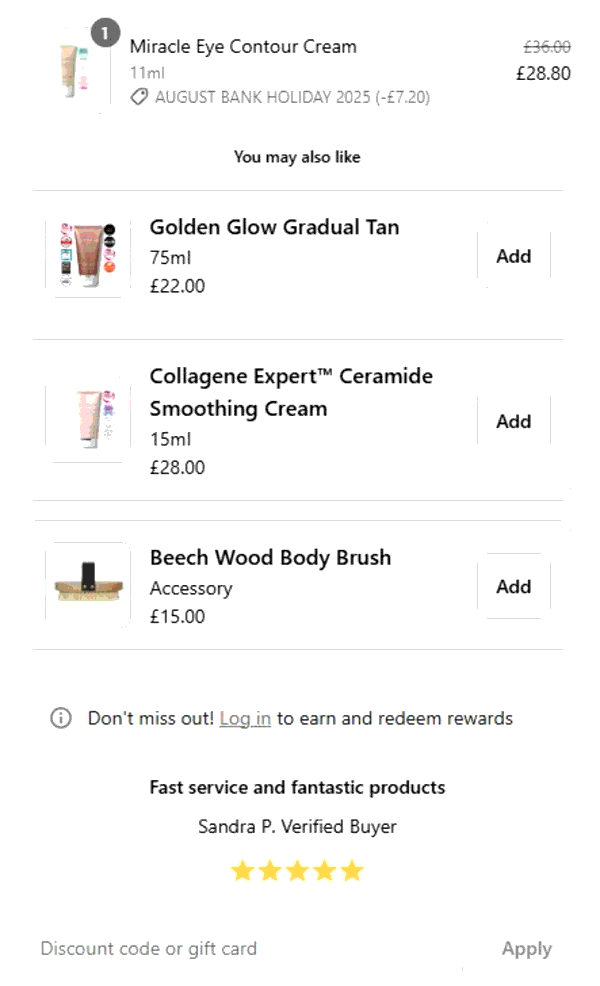600x986 pixels.
Task: Add the Beech Wood Body Brush
Action: pos(513,587)
